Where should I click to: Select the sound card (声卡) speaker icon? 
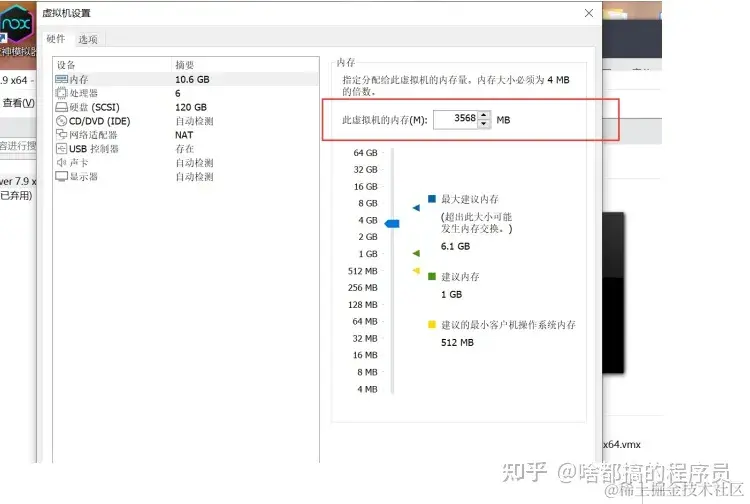pos(62,163)
